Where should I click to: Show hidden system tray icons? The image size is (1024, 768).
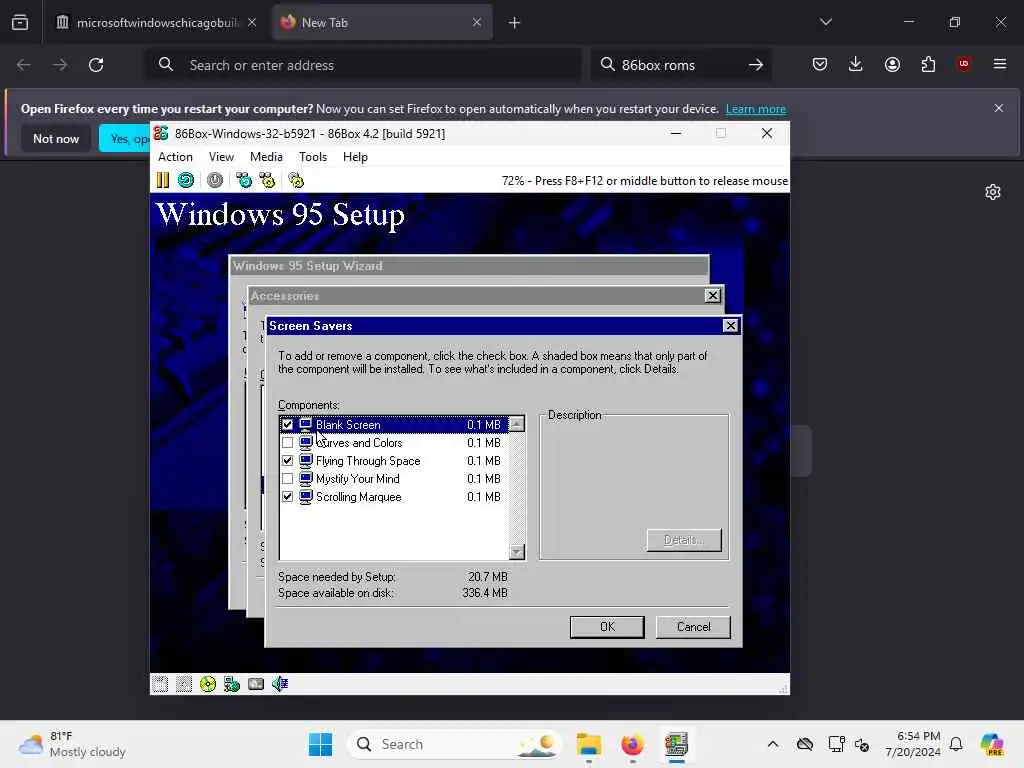click(773, 744)
